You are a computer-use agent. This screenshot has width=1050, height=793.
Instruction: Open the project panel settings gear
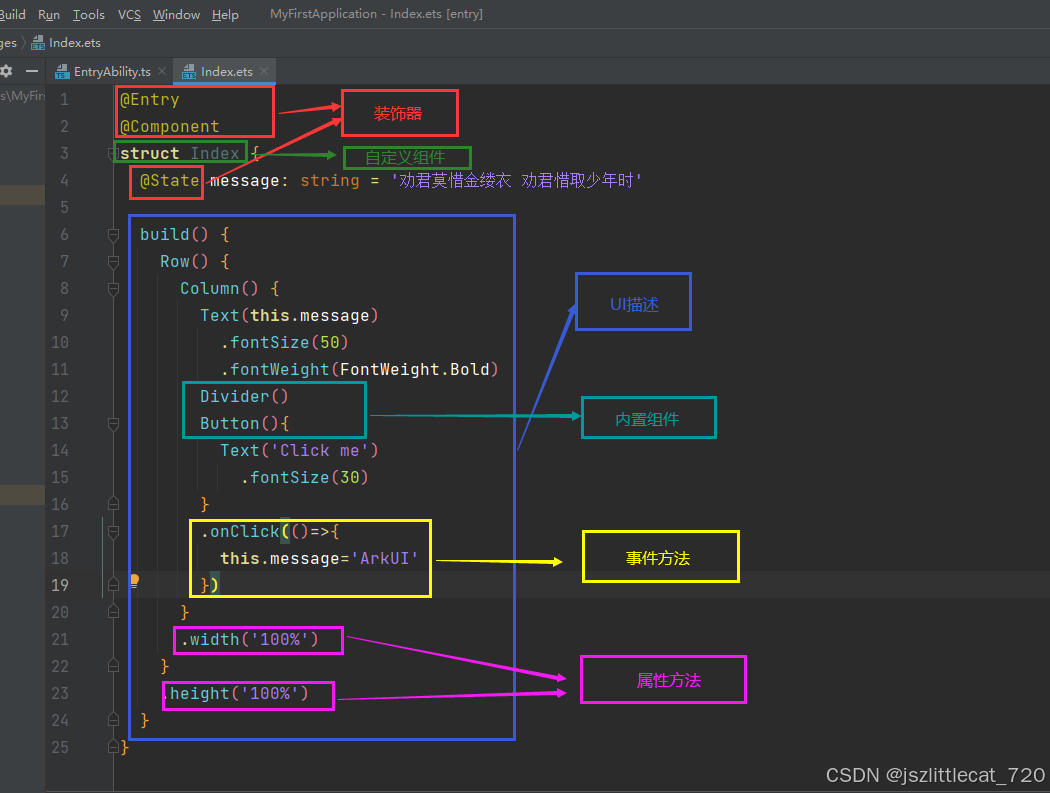point(6,71)
